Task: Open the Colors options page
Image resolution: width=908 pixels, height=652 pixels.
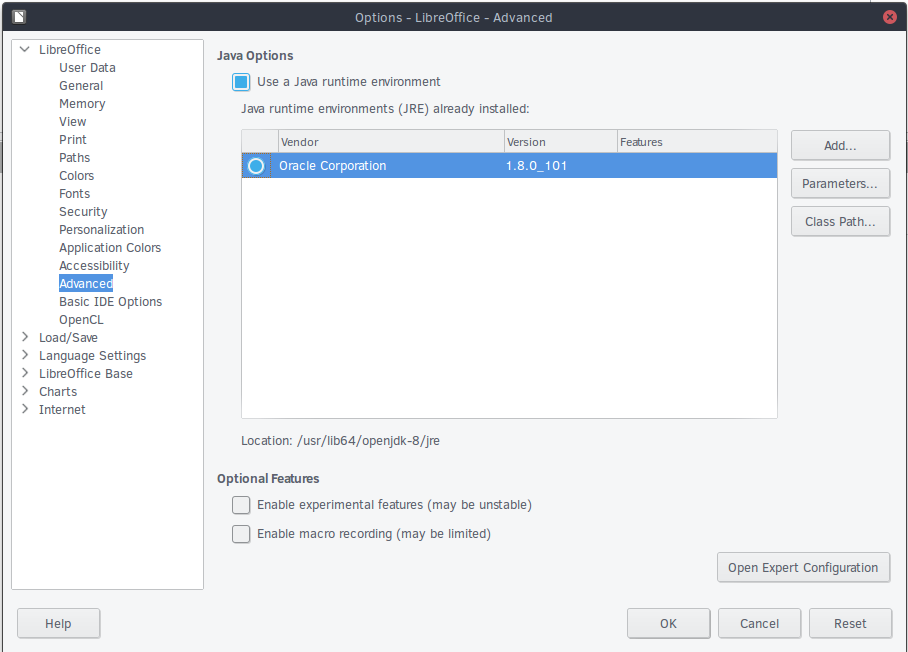Action: [x=76, y=175]
